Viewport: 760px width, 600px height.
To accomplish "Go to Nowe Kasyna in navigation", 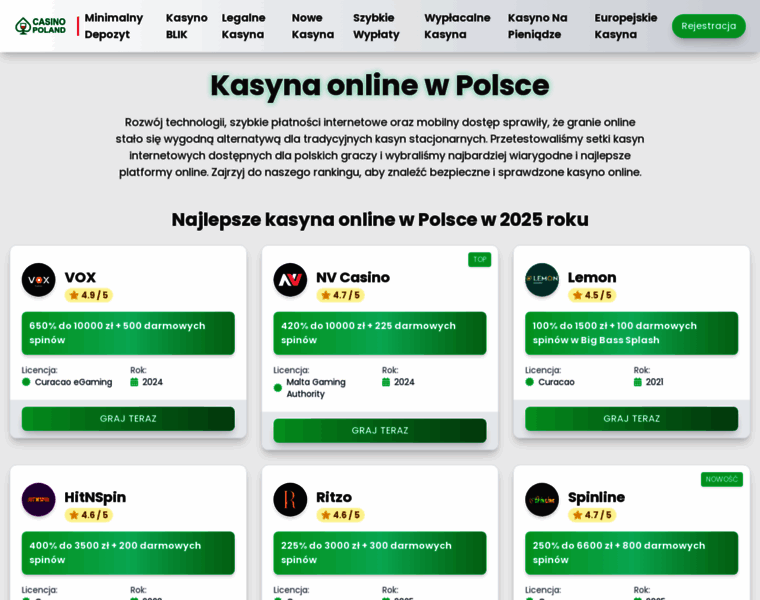I will [313, 26].
